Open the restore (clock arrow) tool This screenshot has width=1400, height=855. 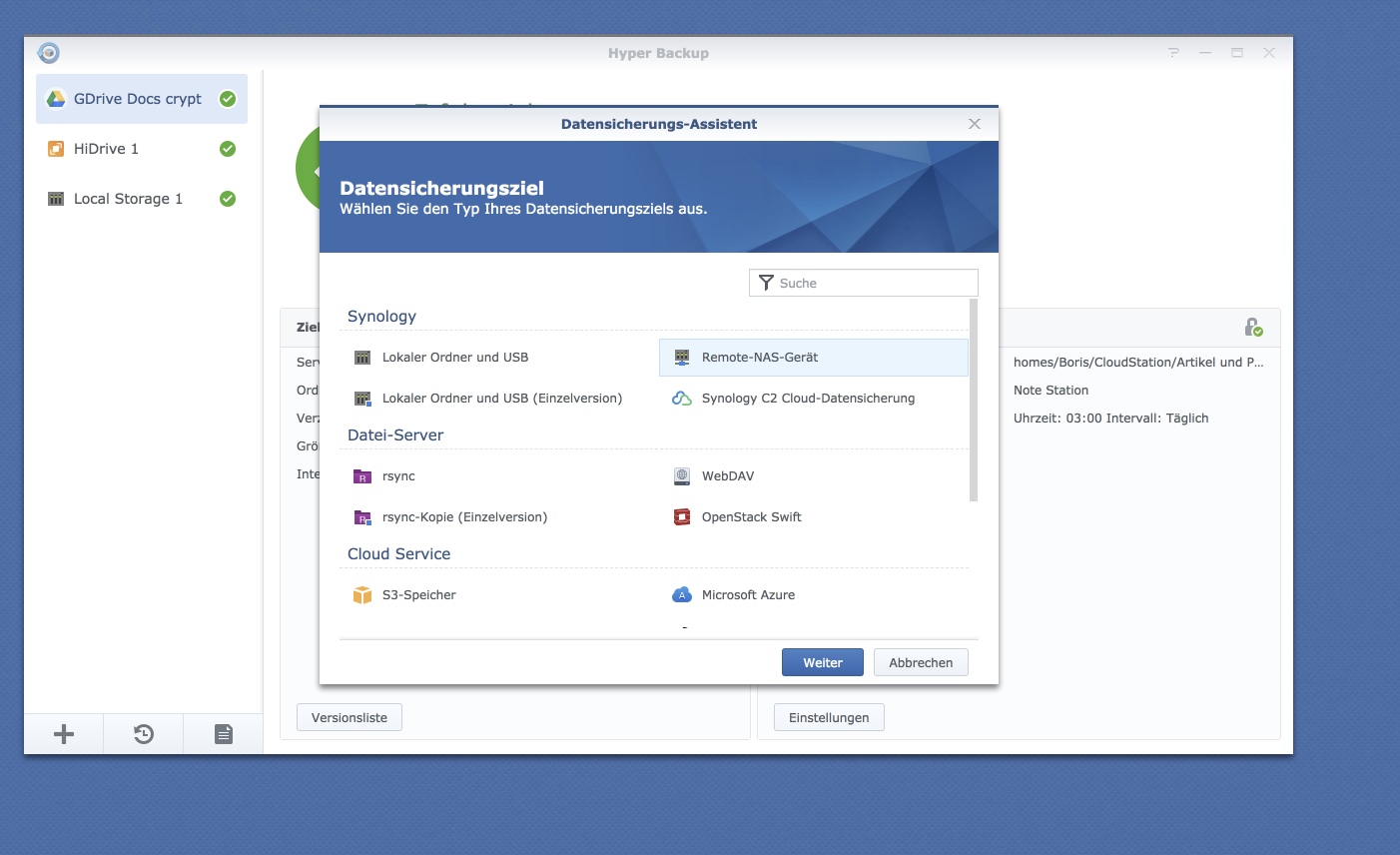click(x=144, y=734)
